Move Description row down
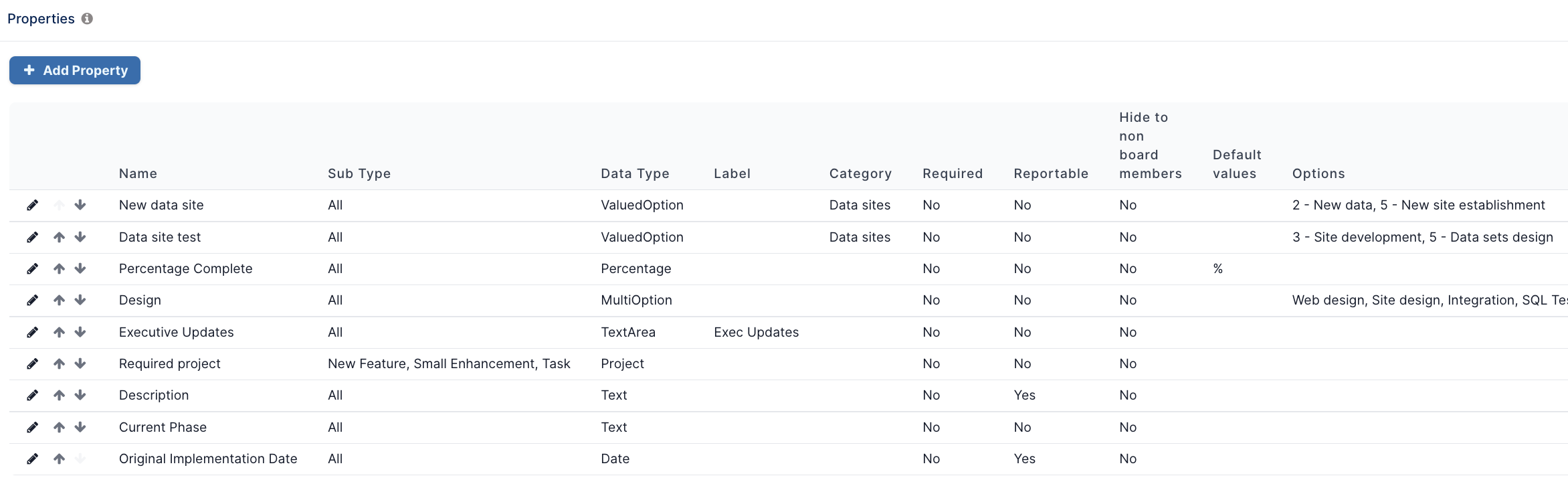Viewport: 1568px width, 490px height. [x=80, y=395]
